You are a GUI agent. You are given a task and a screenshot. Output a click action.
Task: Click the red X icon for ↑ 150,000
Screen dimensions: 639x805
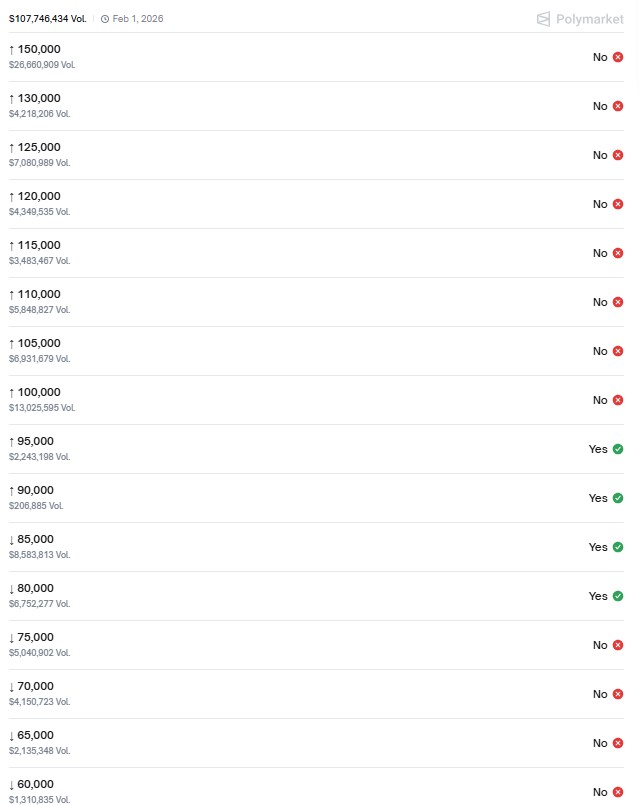point(618,57)
